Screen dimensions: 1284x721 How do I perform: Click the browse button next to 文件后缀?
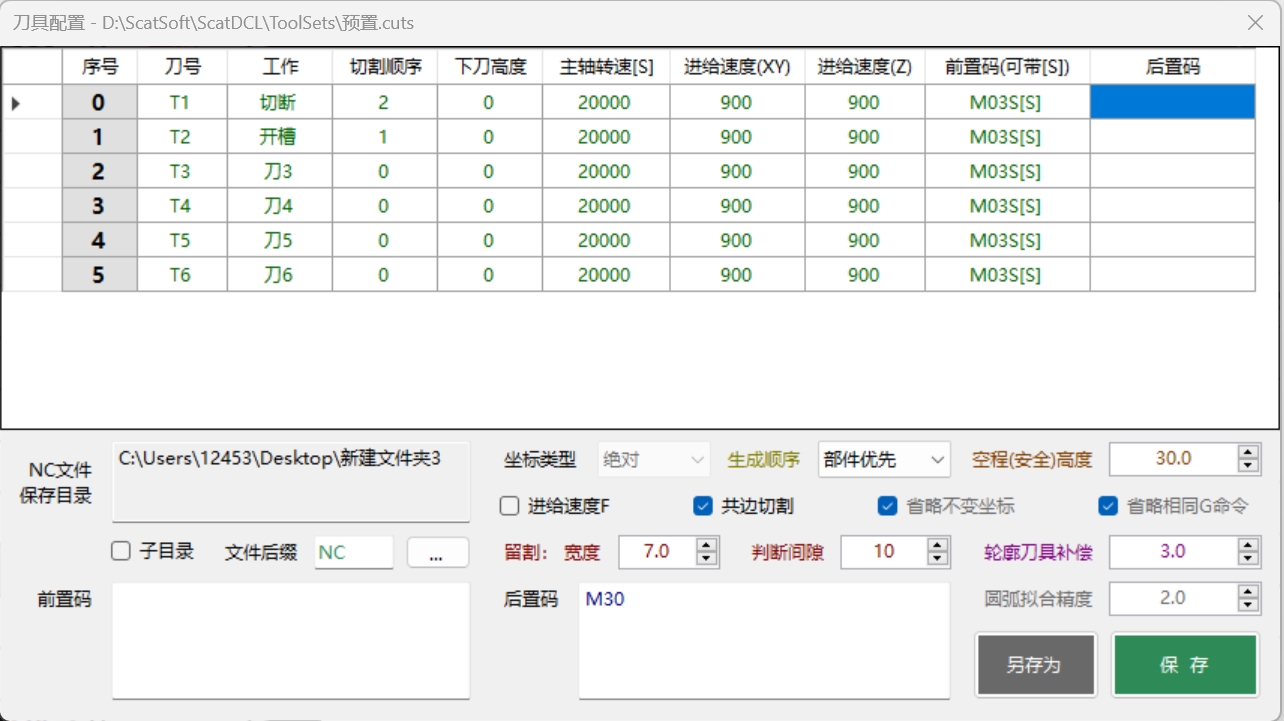437,553
